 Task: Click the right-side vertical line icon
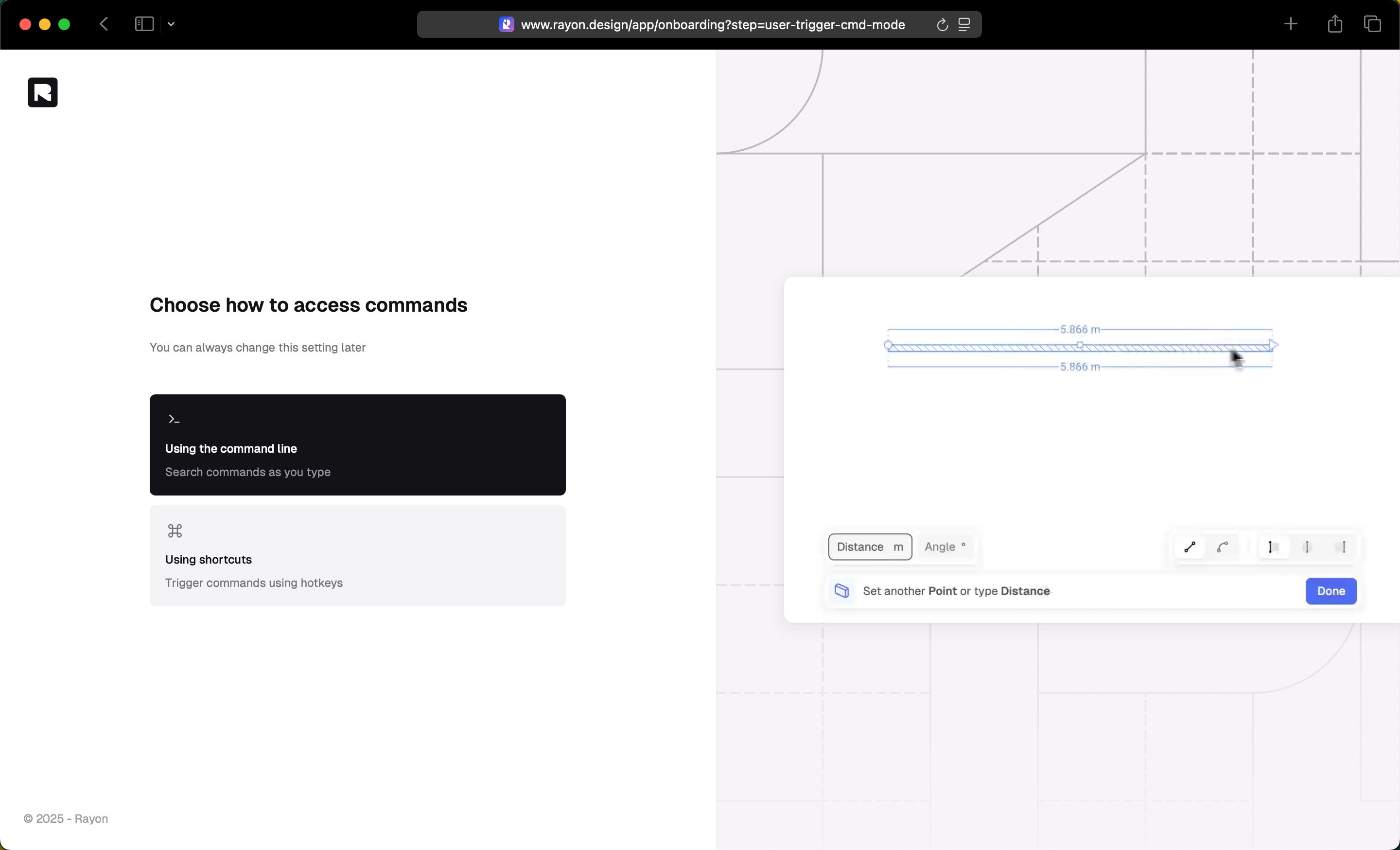(x=1342, y=547)
